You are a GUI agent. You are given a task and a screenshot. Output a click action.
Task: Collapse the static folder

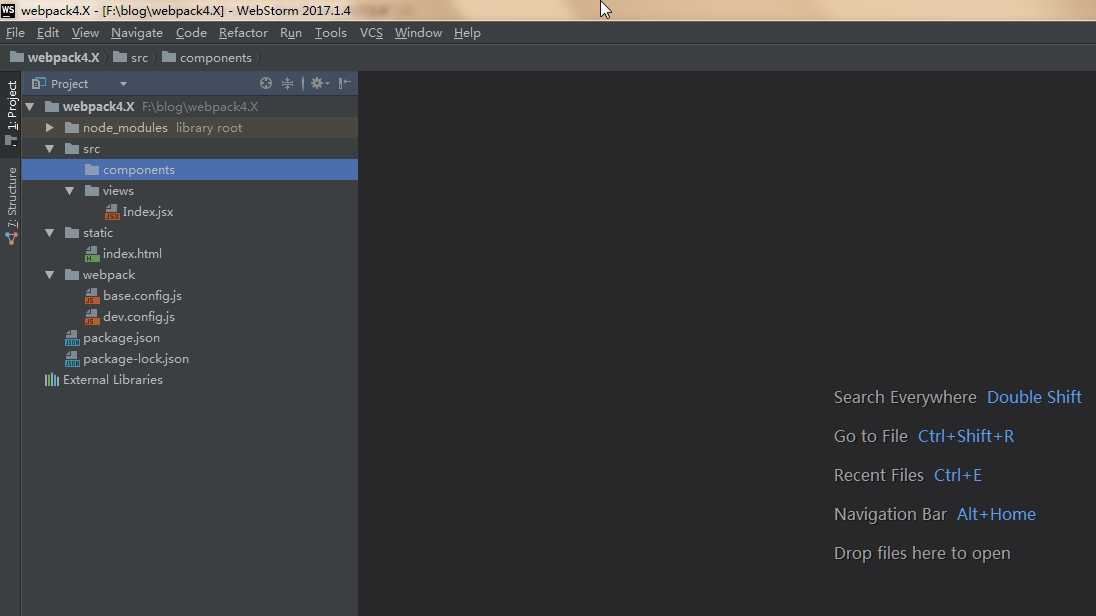pos(50,233)
